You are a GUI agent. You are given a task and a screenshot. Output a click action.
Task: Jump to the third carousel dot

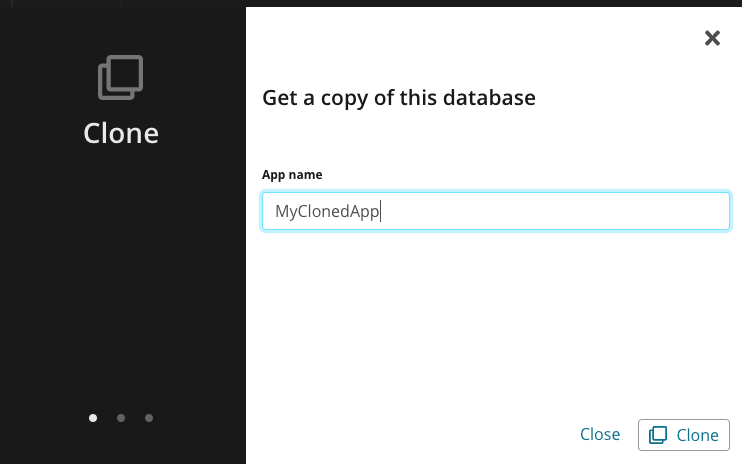point(149,418)
